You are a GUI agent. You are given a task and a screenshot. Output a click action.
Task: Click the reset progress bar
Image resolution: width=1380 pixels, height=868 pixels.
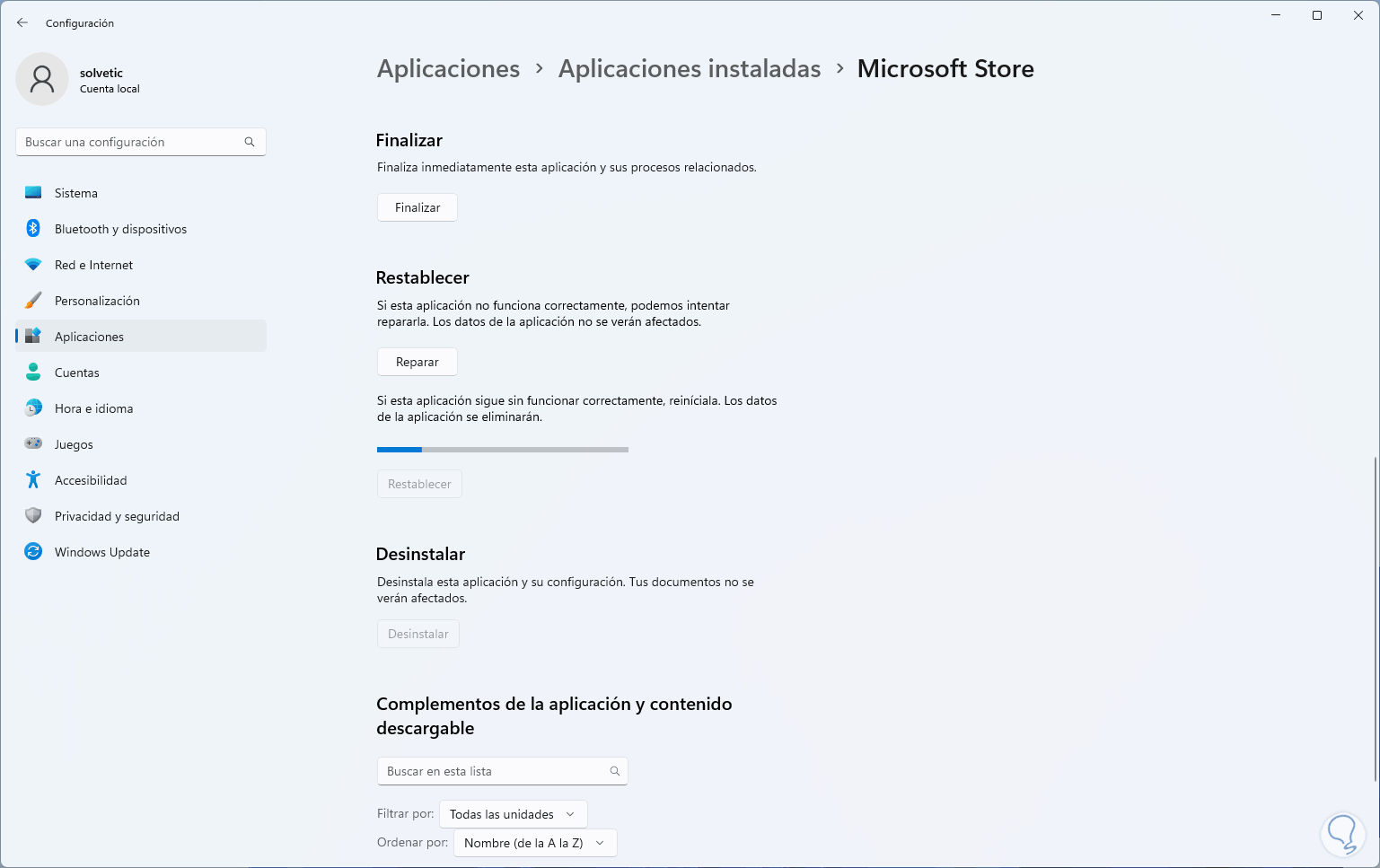[502, 449]
